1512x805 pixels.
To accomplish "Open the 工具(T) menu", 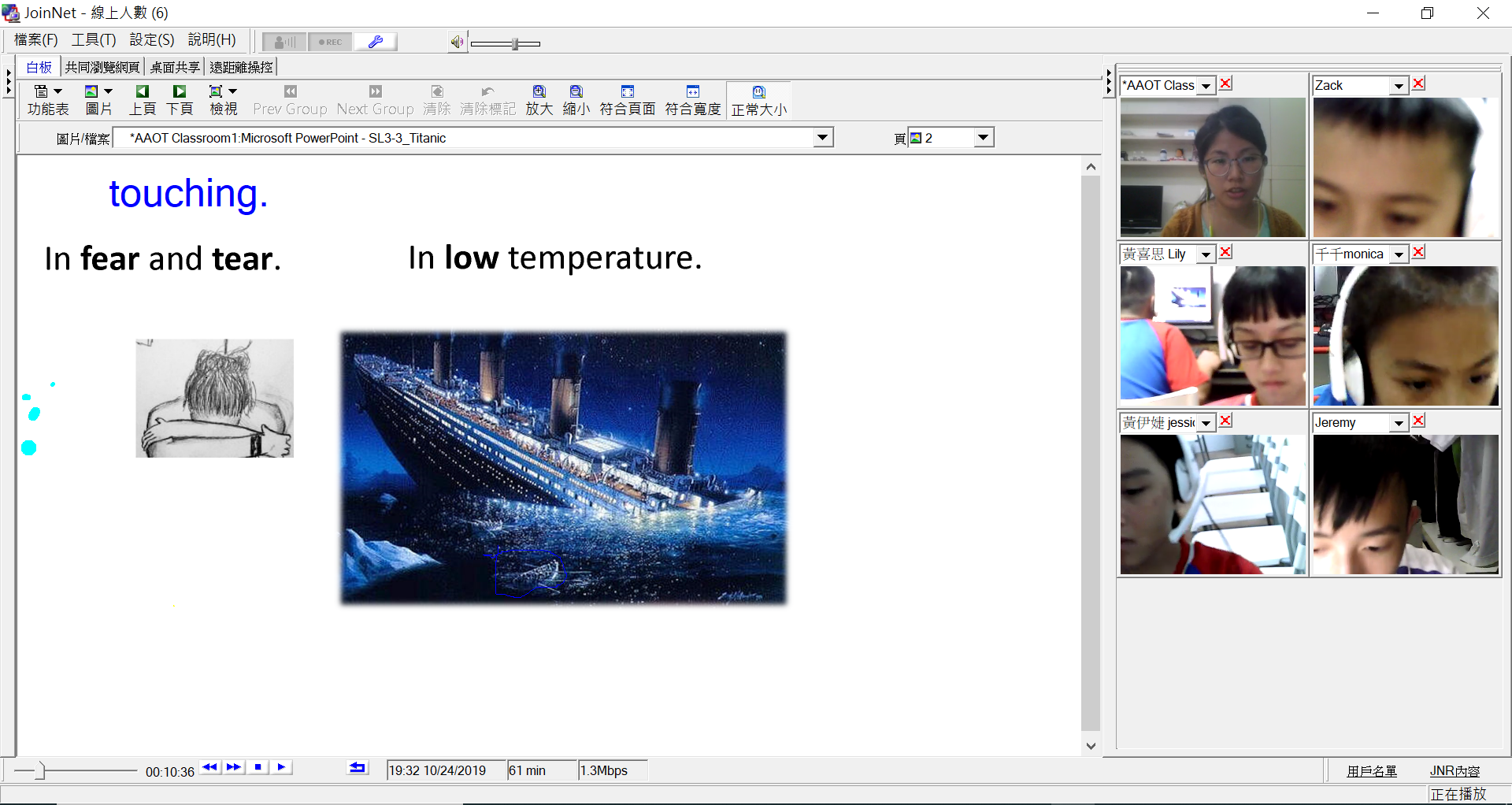I will (94, 39).
